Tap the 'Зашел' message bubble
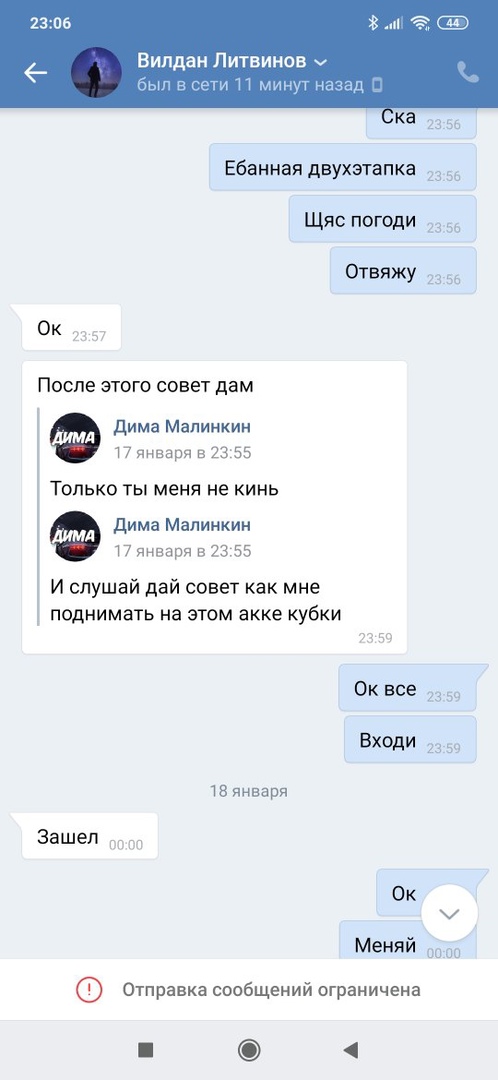Image resolution: width=498 pixels, height=1080 pixels. point(90,836)
